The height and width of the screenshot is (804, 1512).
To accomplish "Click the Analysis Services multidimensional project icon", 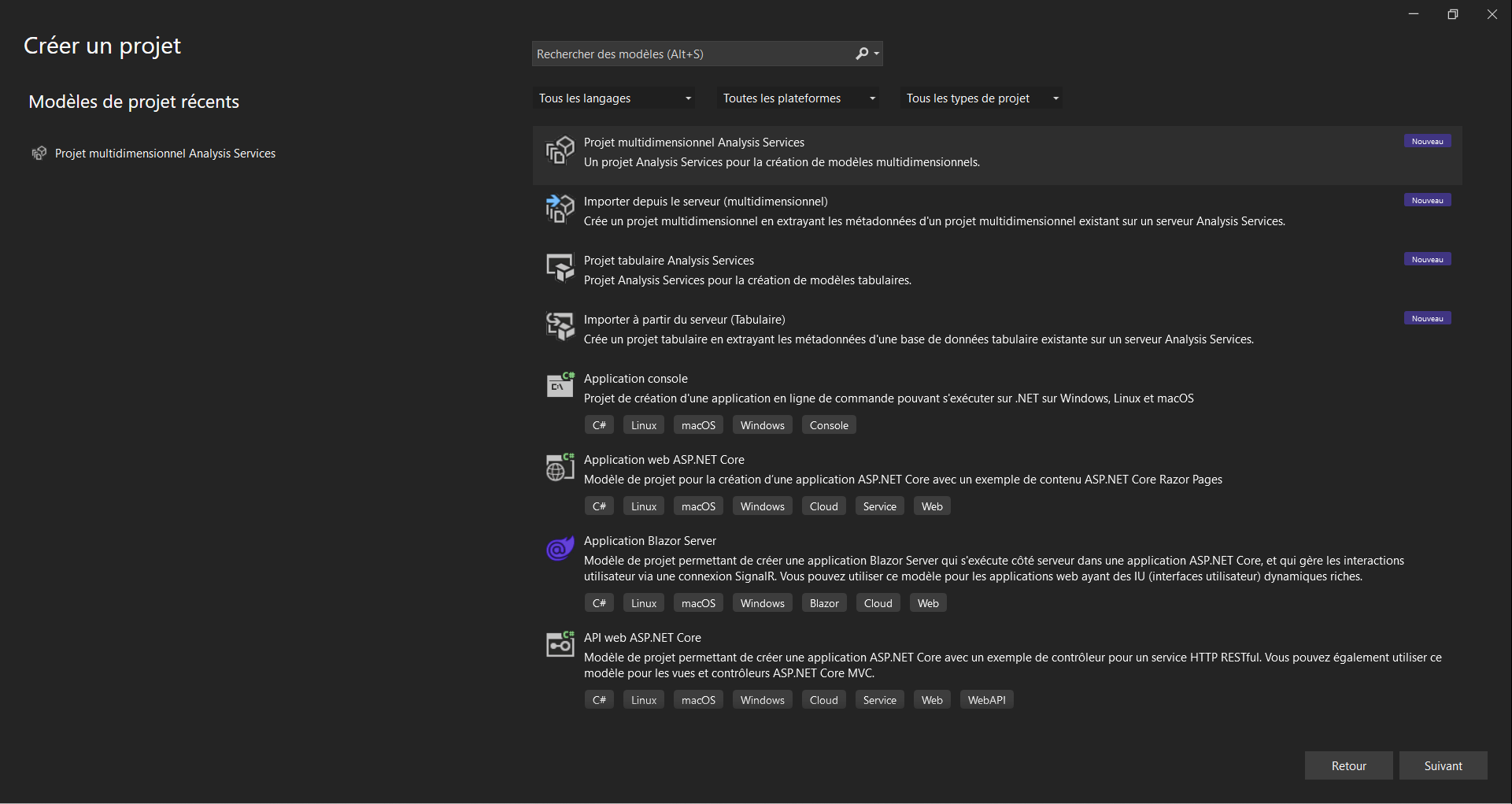I will [560, 150].
